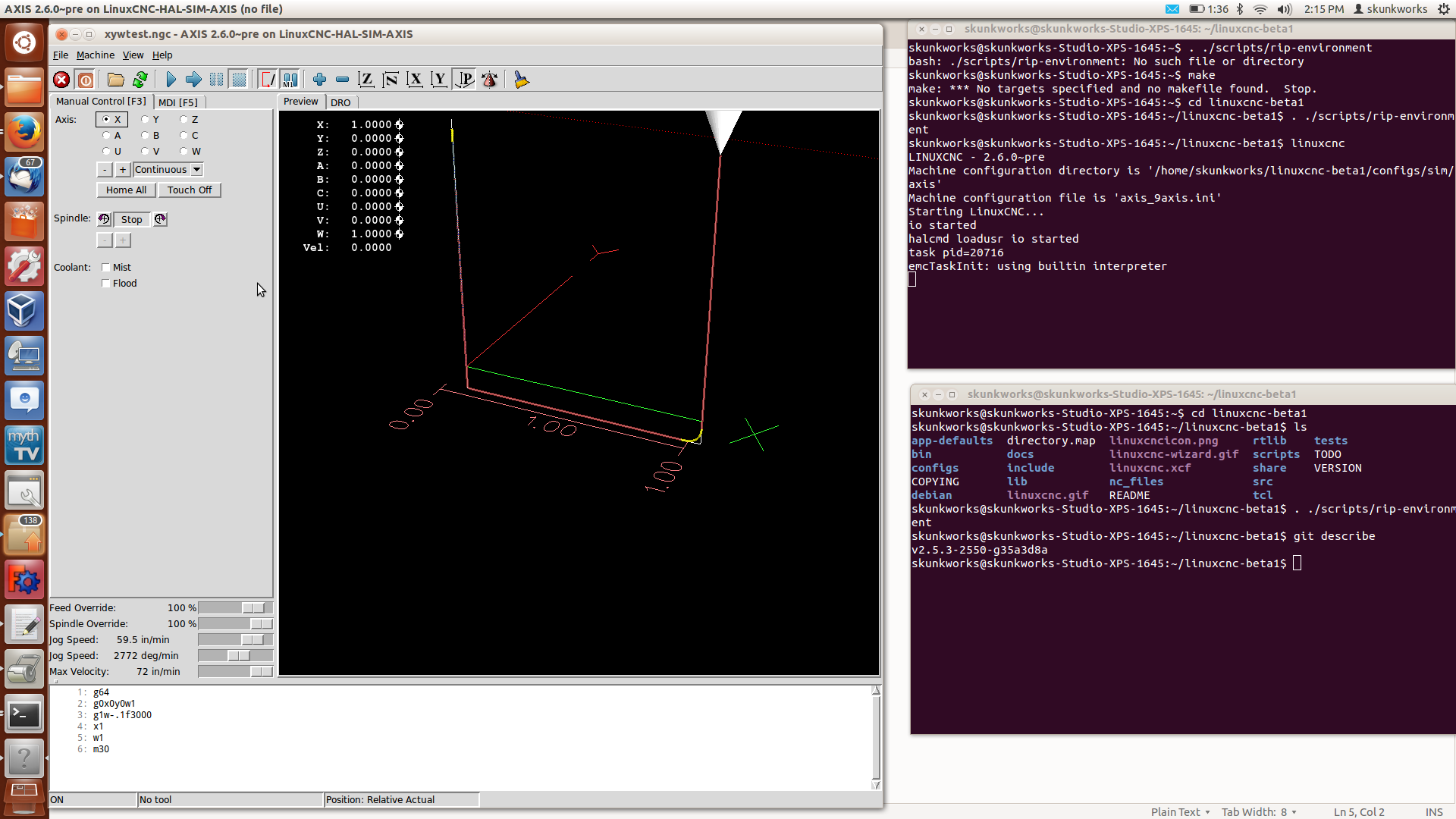Run the program with the play icon
The height and width of the screenshot is (819, 1456).
pyautogui.click(x=171, y=80)
